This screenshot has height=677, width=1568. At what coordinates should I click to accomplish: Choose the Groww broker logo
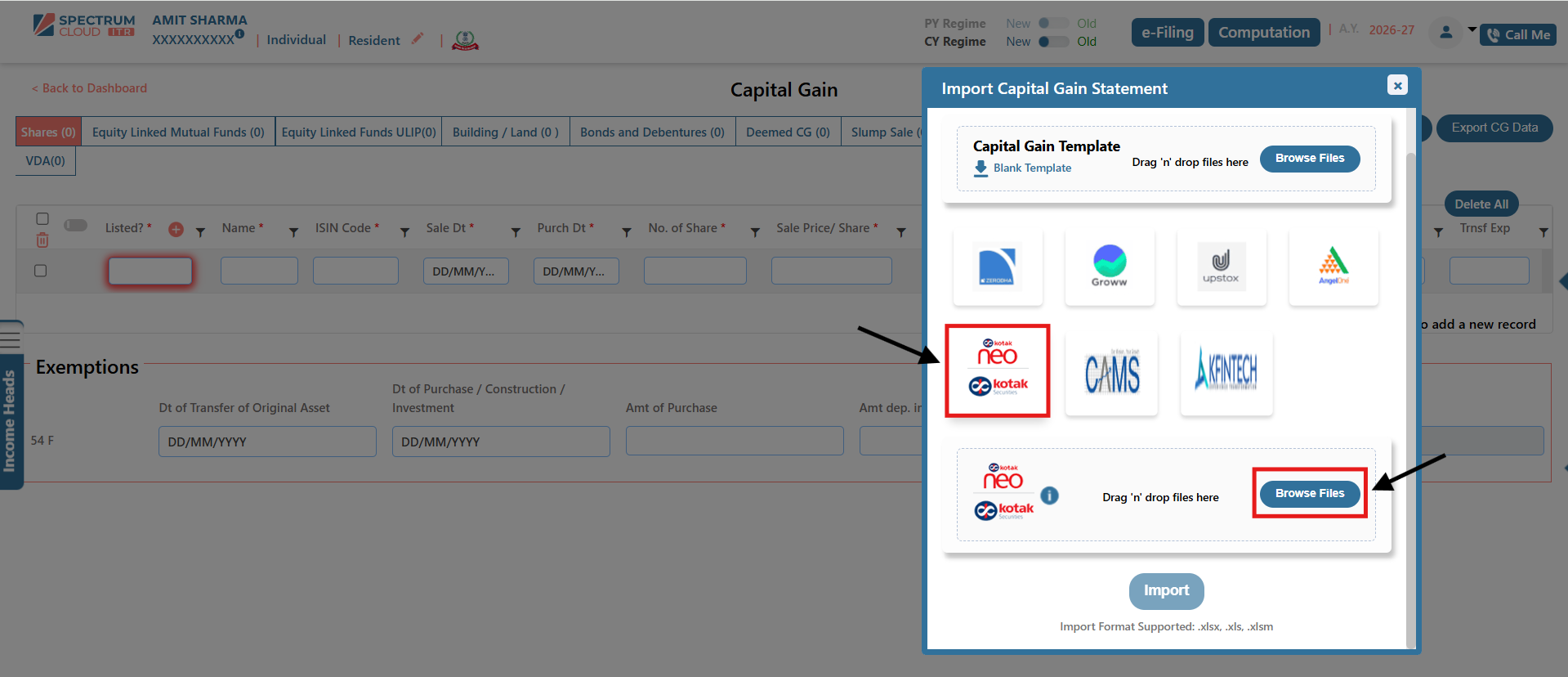tap(1110, 267)
